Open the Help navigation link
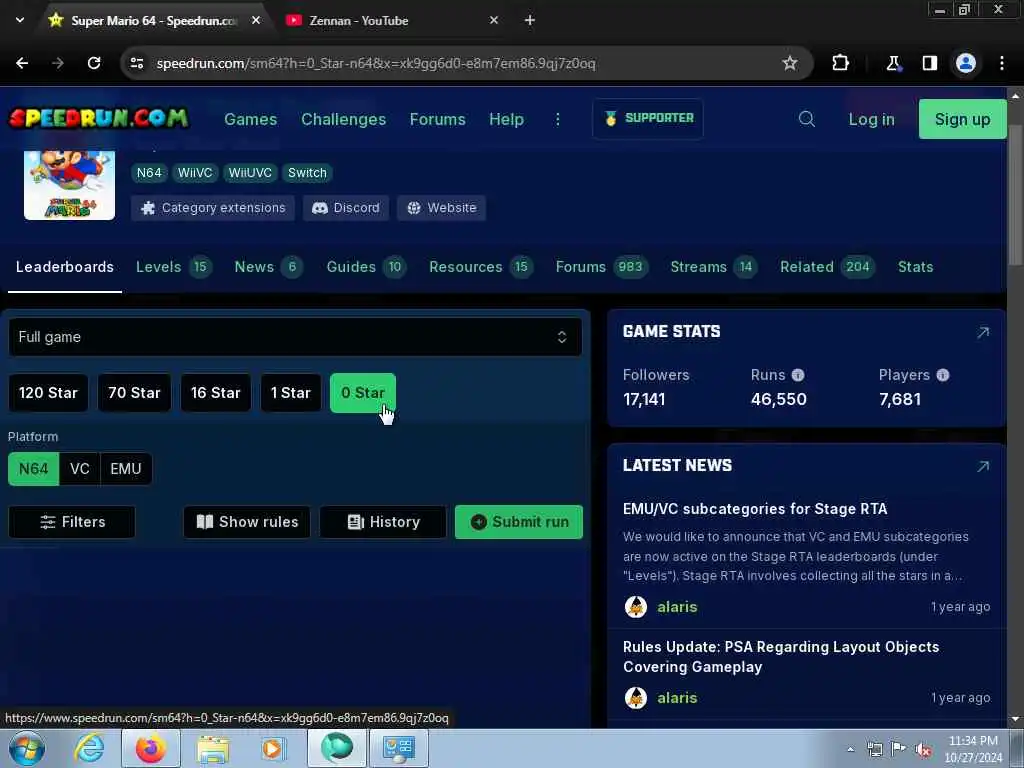 506,119
